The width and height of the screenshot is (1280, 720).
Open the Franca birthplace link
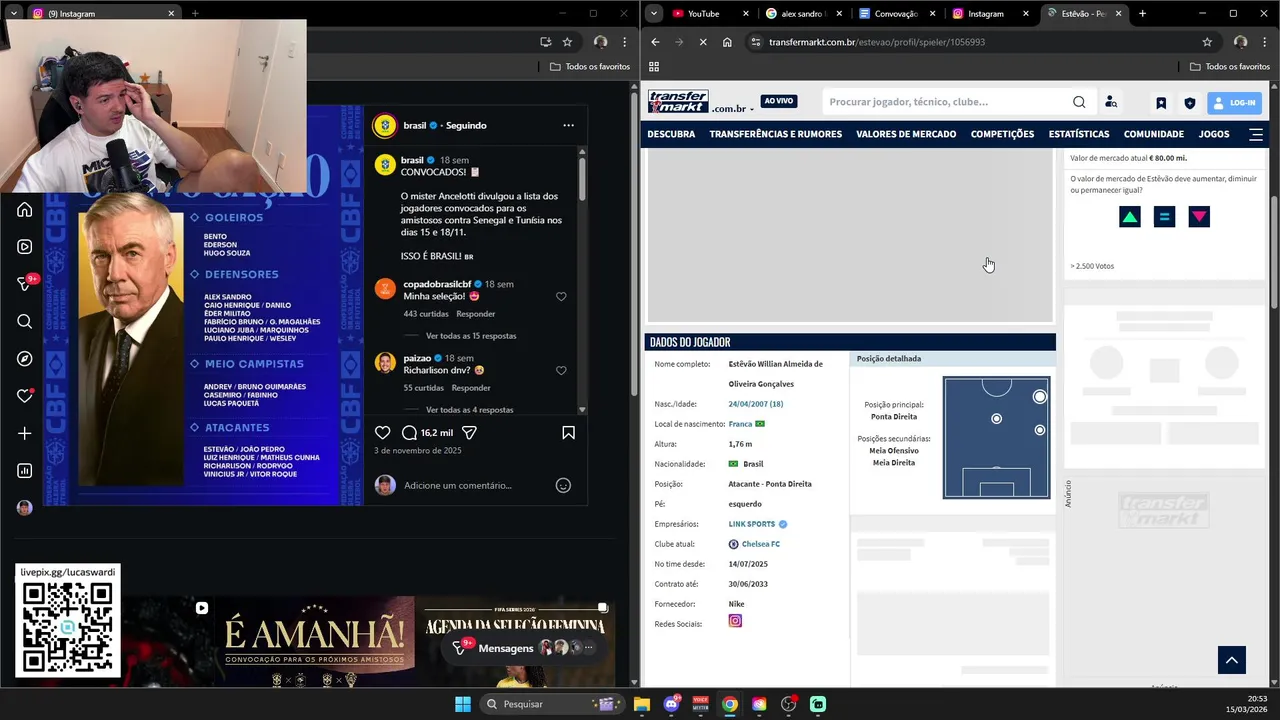point(740,424)
